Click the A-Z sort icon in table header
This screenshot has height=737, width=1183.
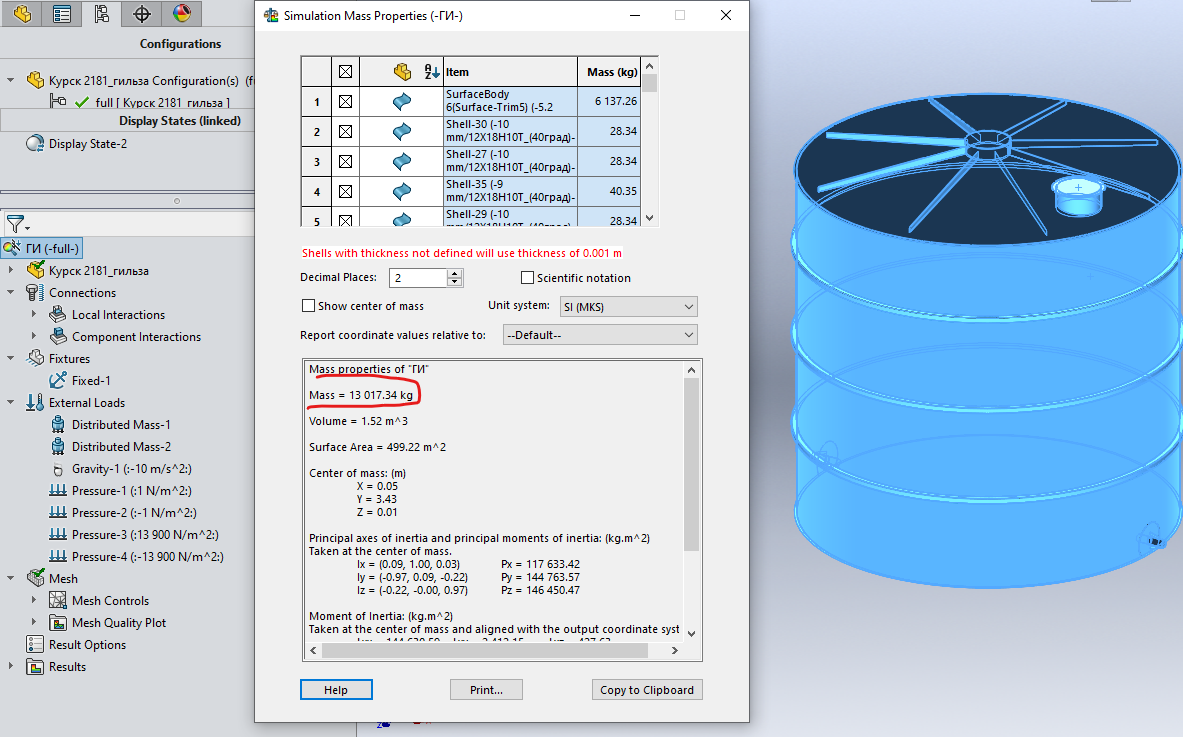432,72
